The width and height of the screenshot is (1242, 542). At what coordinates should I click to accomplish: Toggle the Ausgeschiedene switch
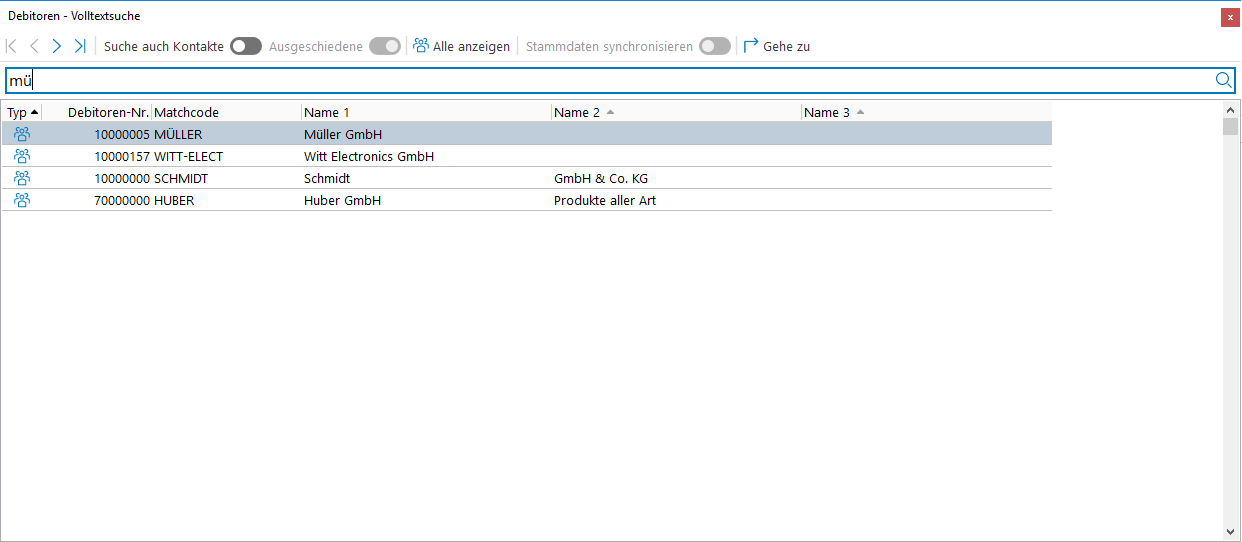(385, 46)
